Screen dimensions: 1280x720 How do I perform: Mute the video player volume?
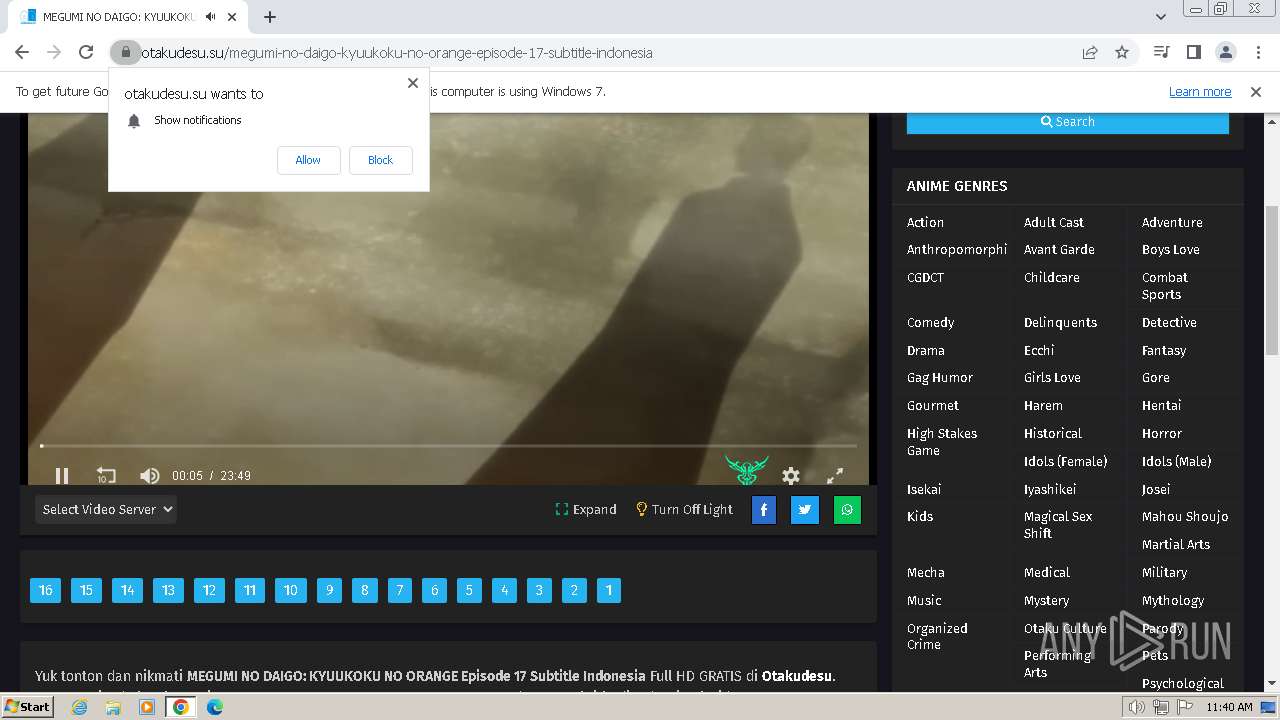click(x=149, y=476)
